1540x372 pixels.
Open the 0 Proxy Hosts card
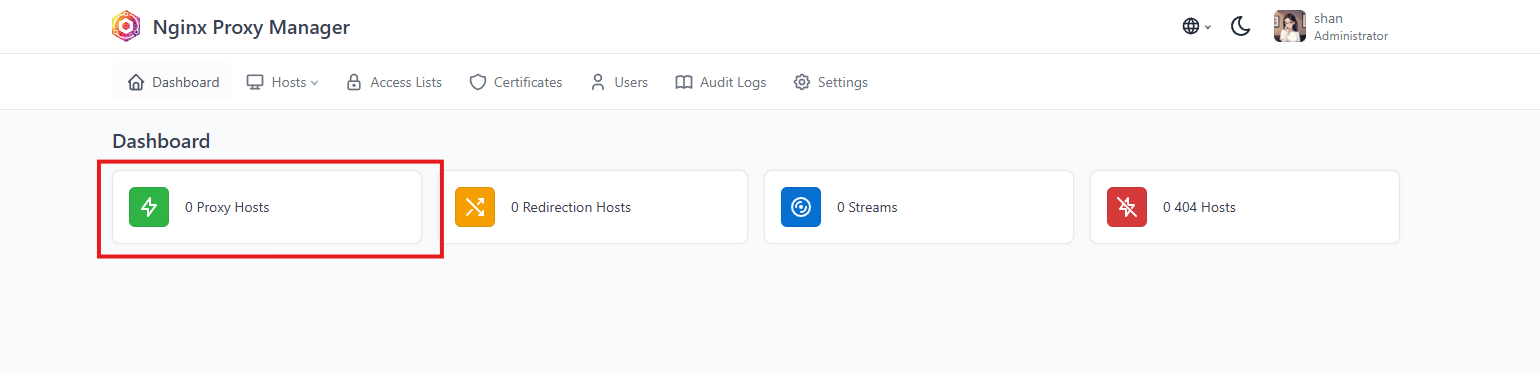click(x=267, y=207)
